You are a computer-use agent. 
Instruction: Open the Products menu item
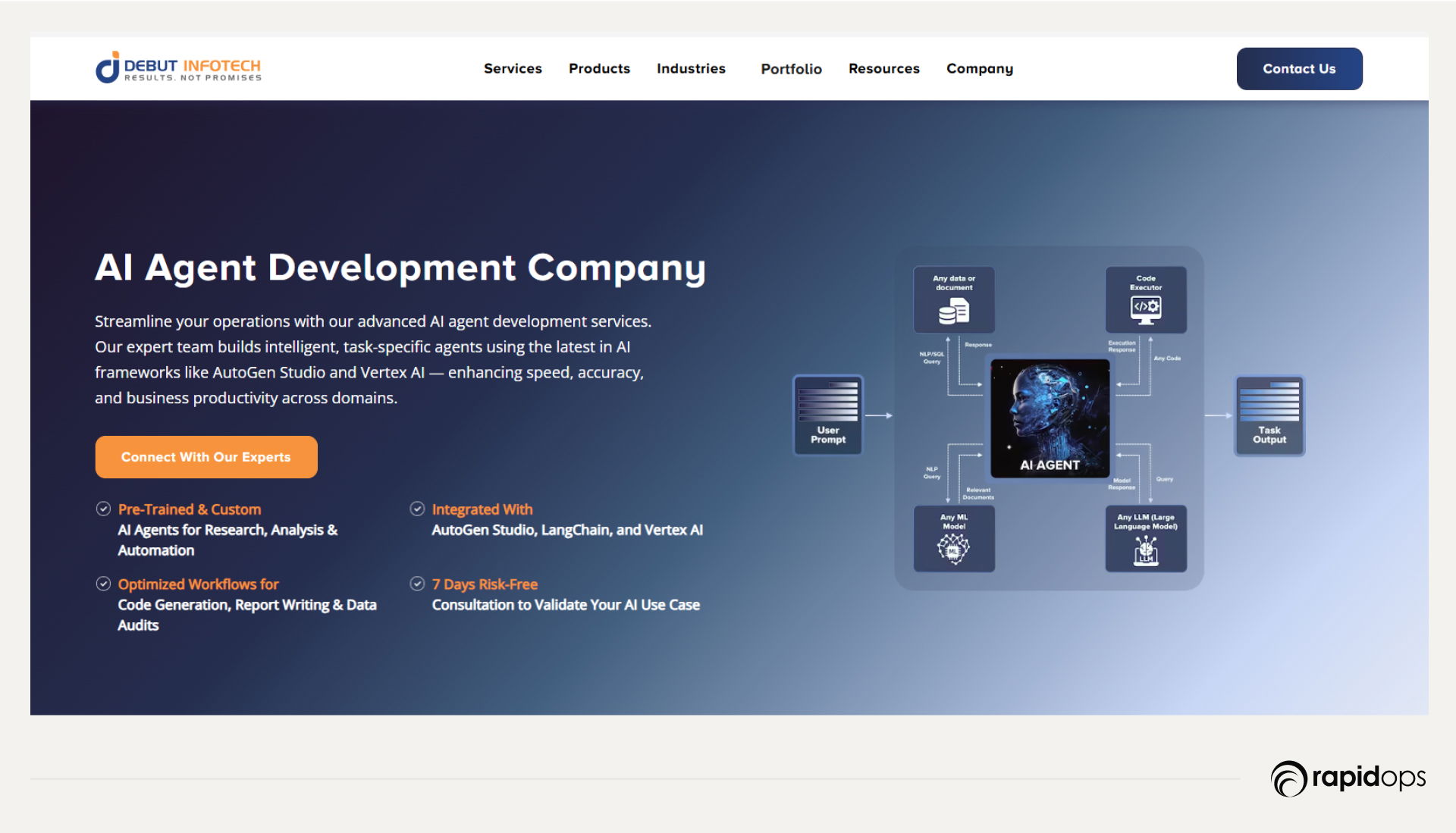tap(599, 68)
